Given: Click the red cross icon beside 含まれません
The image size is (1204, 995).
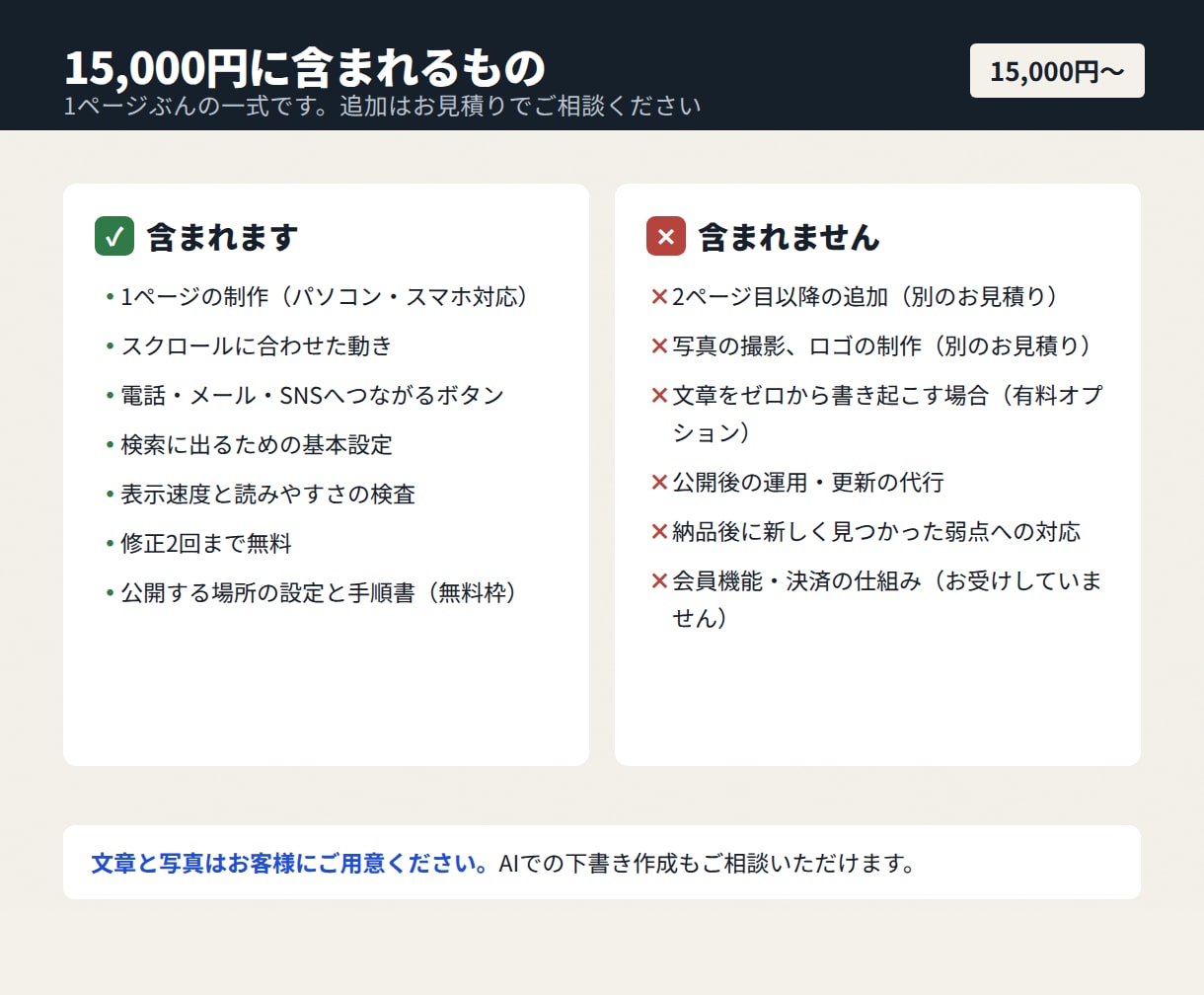Looking at the screenshot, I should coord(666,236).
